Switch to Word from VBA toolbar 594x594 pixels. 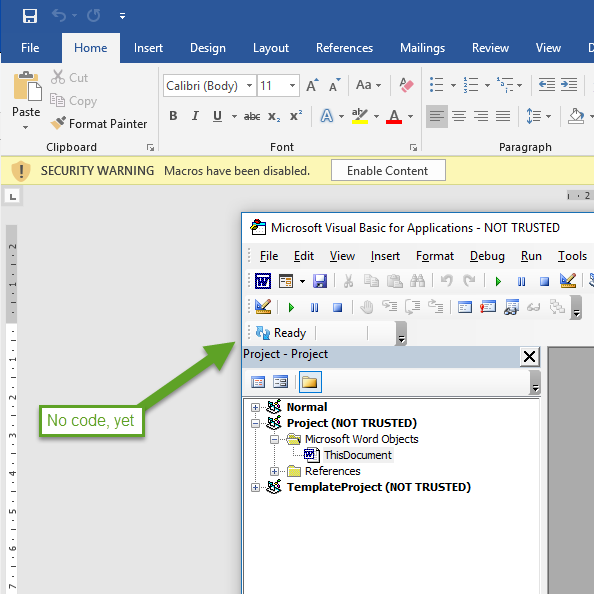pos(263,281)
